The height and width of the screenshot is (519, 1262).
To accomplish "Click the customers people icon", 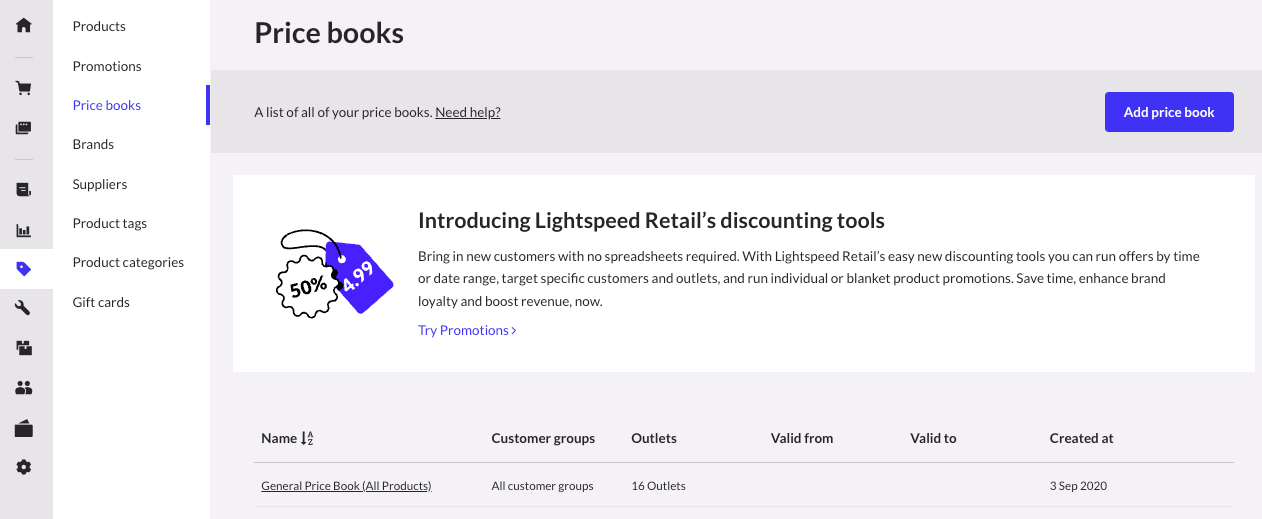I will 24,387.
